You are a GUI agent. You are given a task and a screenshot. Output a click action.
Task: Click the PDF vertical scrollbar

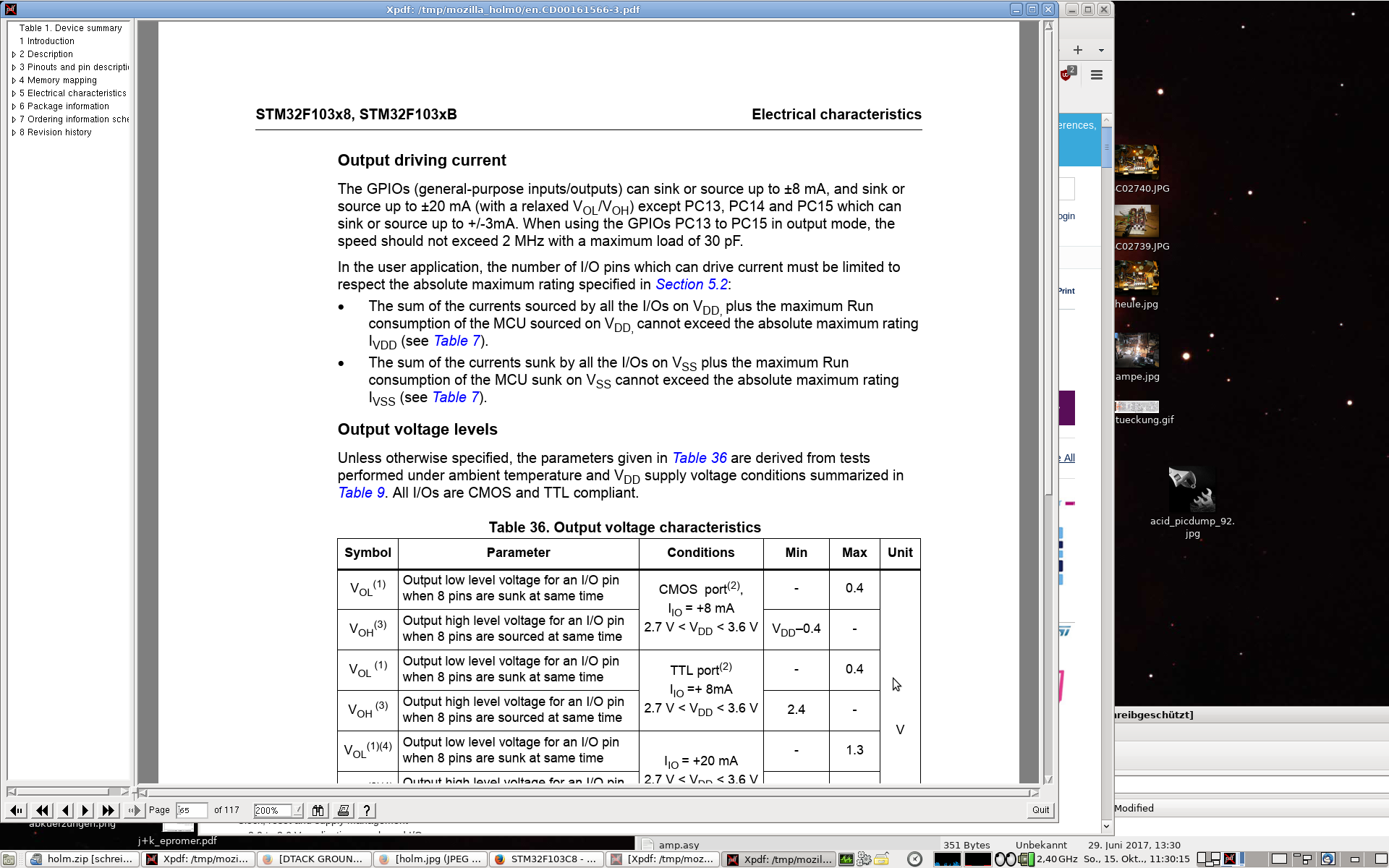click(1048, 402)
